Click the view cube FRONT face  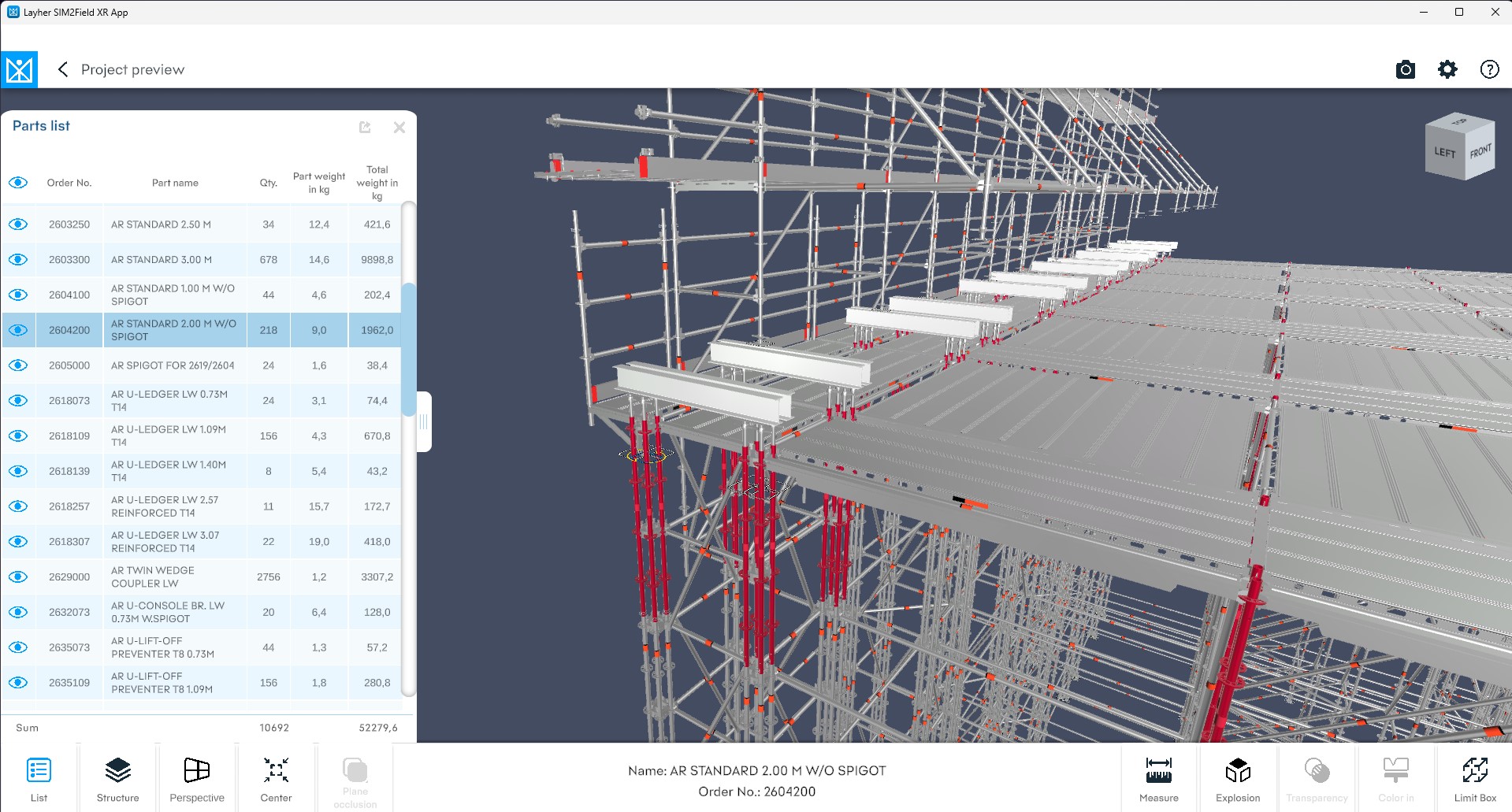point(1480,150)
